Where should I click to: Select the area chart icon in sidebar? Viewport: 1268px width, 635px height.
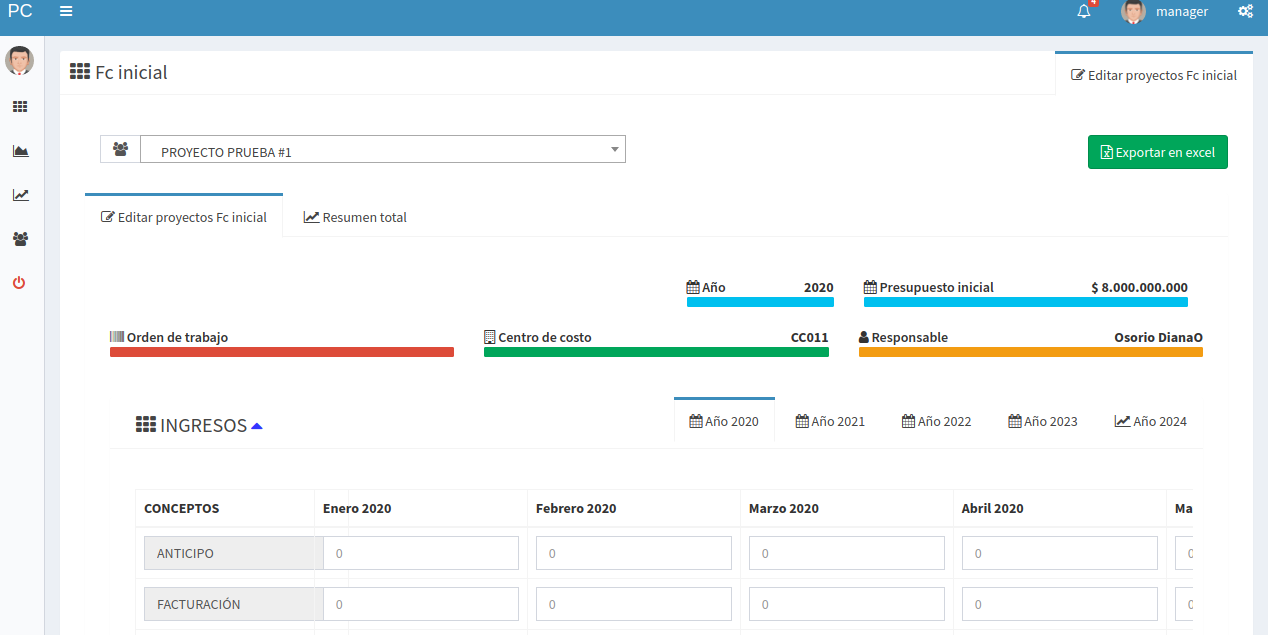pos(20,151)
